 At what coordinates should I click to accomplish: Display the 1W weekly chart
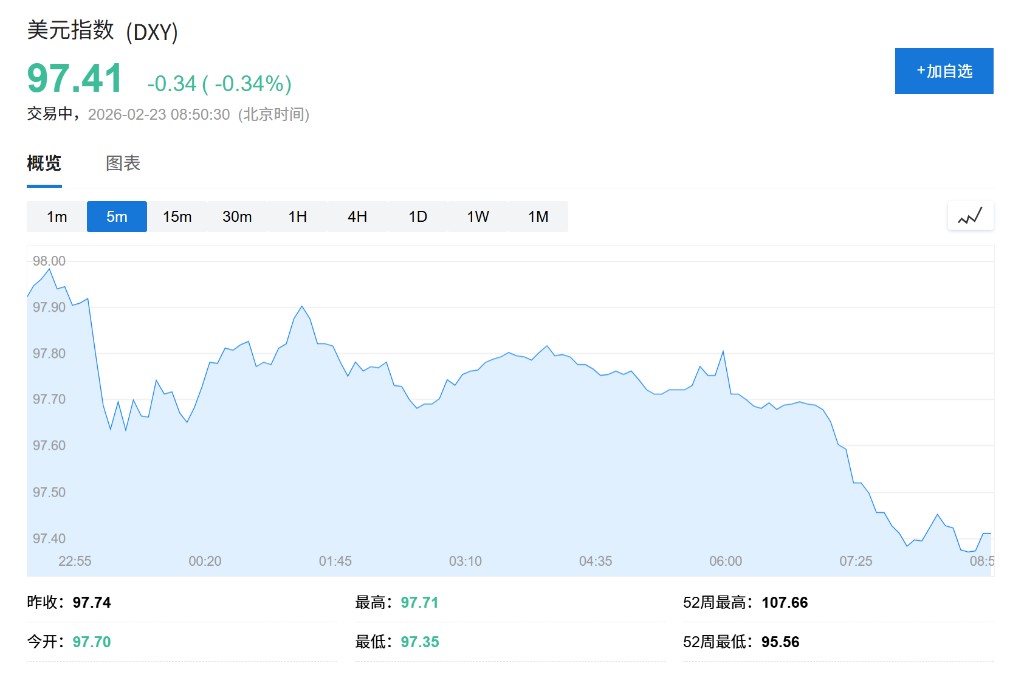coord(478,217)
